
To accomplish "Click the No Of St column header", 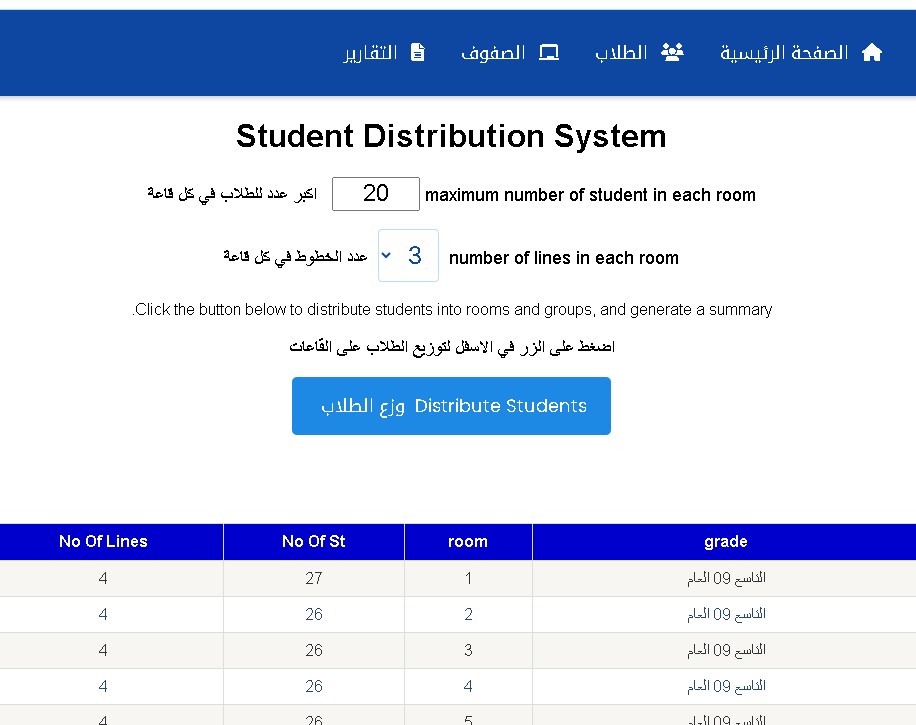I will coord(313,542).
